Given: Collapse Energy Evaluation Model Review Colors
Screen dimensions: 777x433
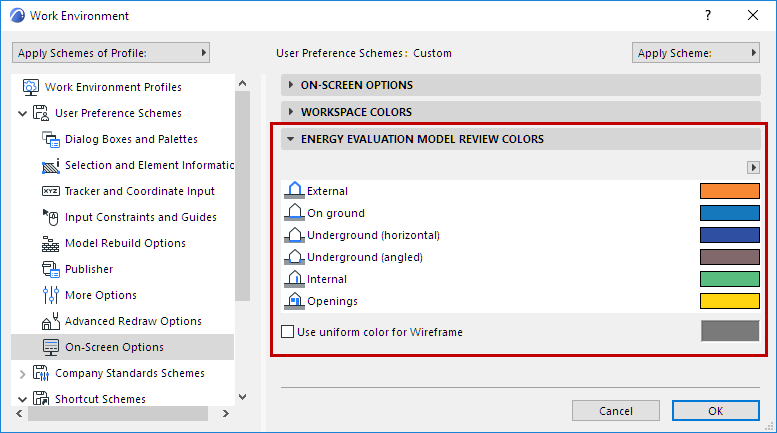Looking at the screenshot, I should tap(291, 139).
